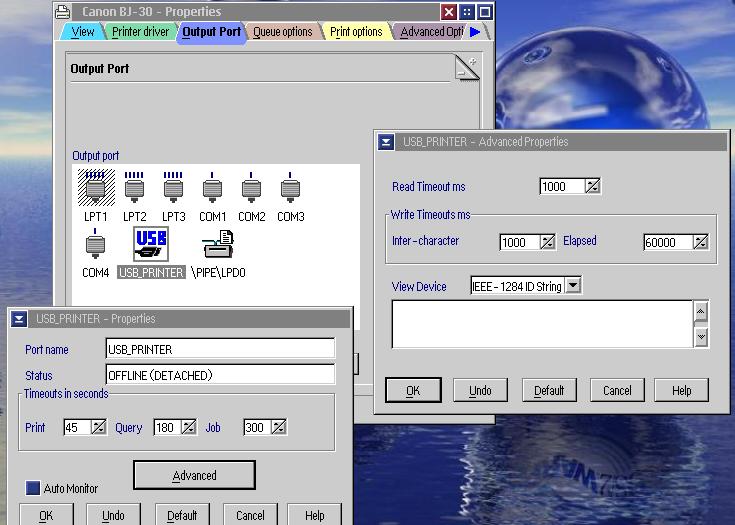Image resolution: width=735 pixels, height=525 pixels.
Task: Choose the COM4 port icon
Action: pyautogui.click(x=95, y=245)
